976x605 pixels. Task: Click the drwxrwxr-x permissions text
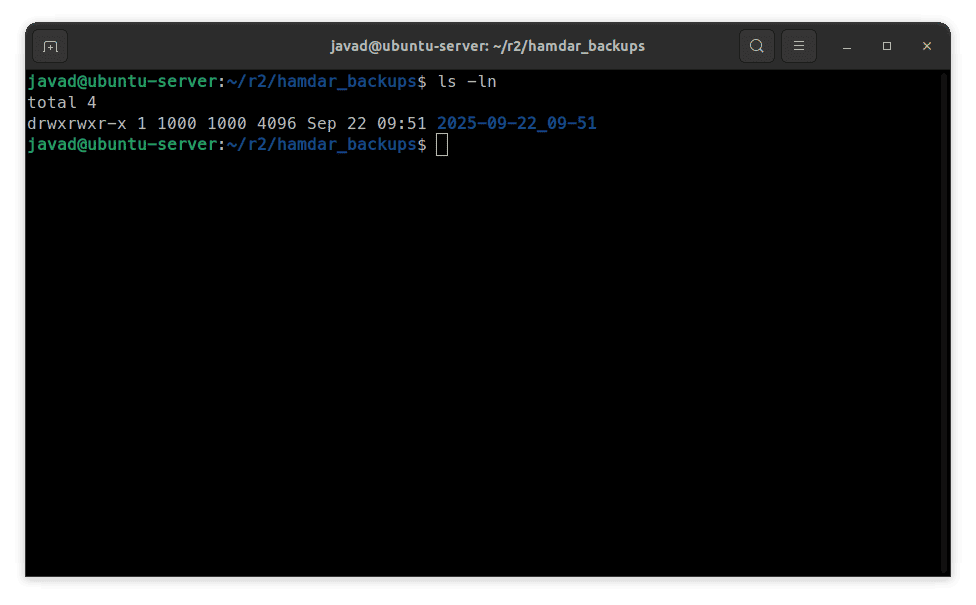tap(77, 123)
